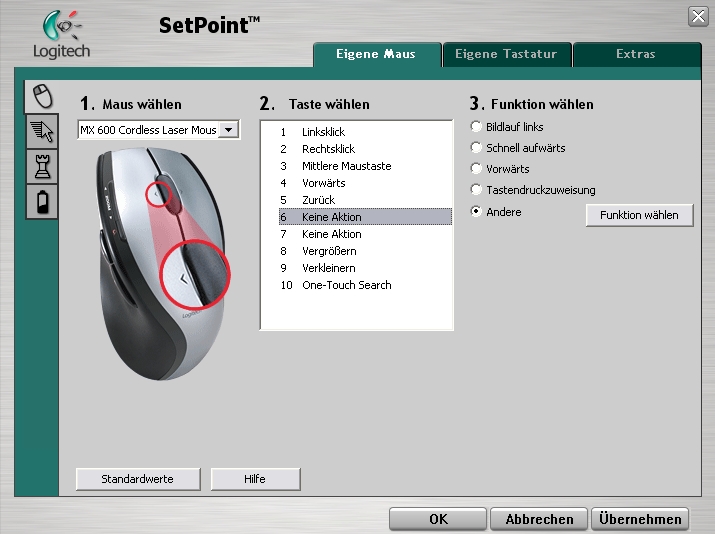Switch to the Extras tab
Screen dimensions: 715x534
pos(636,54)
